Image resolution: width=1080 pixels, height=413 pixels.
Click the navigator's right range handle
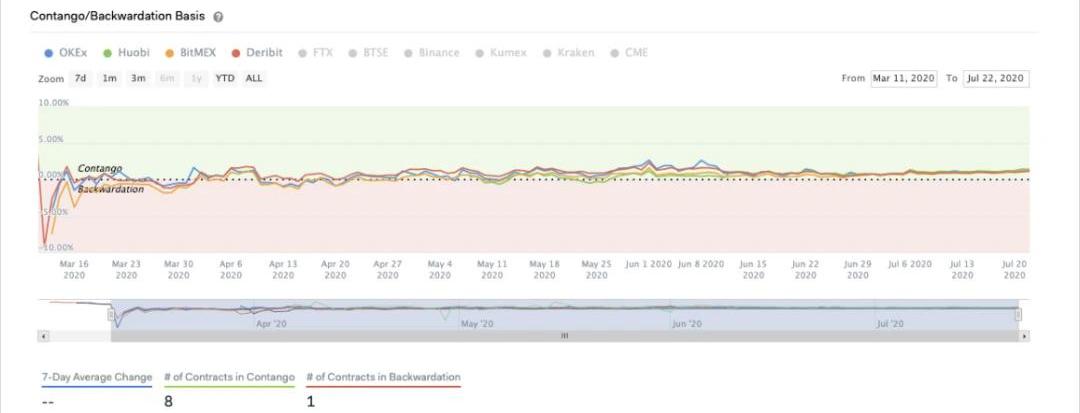click(x=1018, y=314)
